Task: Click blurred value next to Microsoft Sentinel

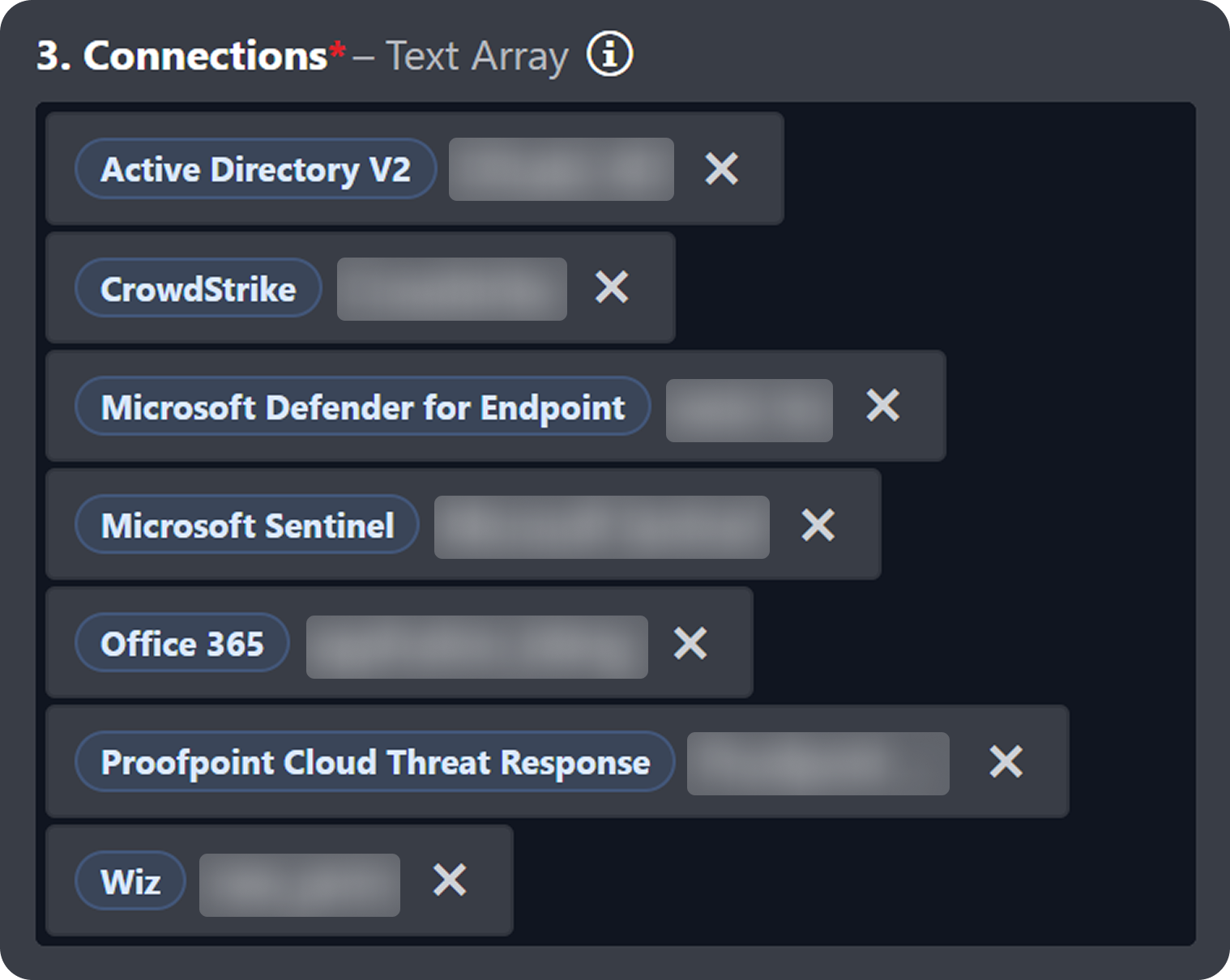Action: click(601, 527)
